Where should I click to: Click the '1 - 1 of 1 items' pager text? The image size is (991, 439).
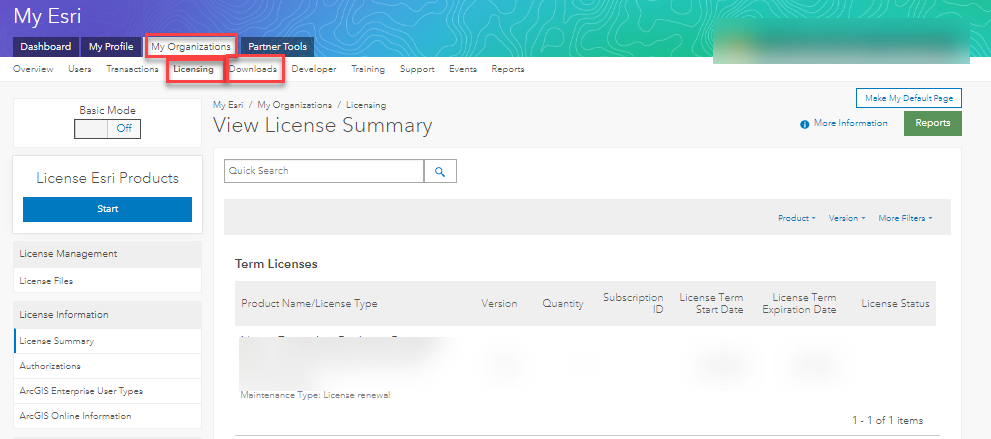tap(887, 420)
